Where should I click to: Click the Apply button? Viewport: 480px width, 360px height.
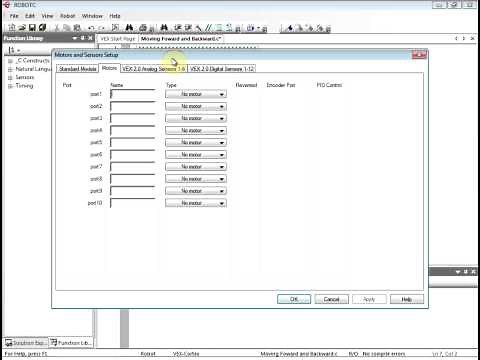point(369,299)
